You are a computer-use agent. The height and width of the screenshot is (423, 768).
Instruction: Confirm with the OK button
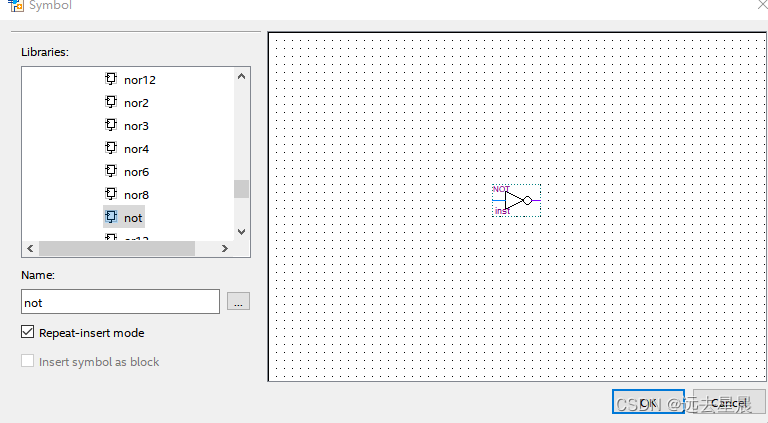pyautogui.click(x=648, y=402)
